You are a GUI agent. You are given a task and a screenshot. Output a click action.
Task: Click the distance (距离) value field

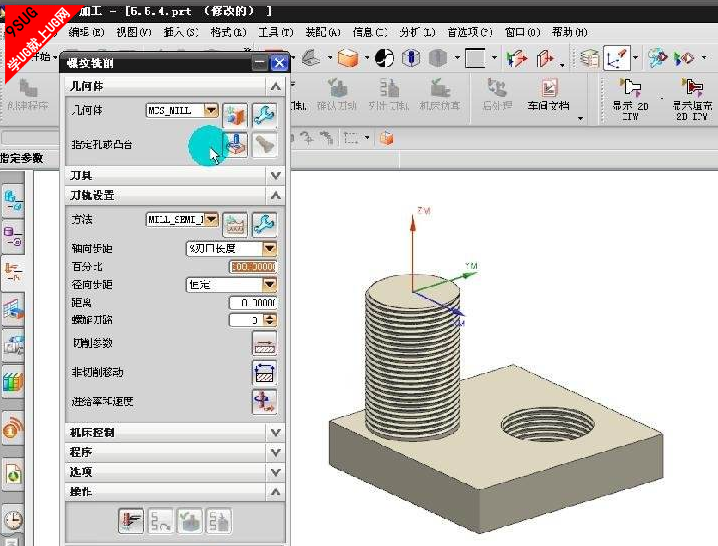pyautogui.click(x=253, y=303)
